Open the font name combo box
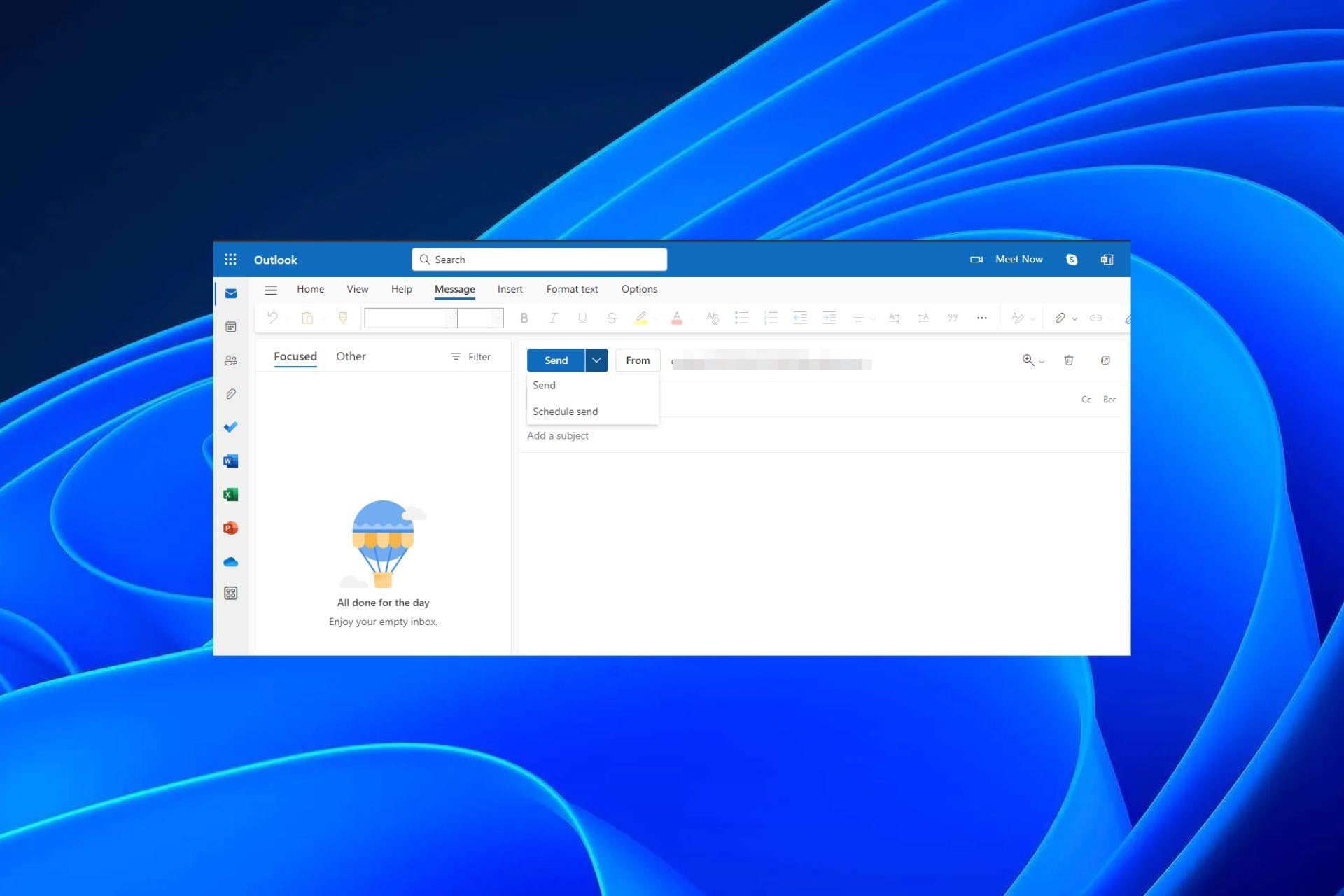Image resolution: width=1344 pixels, height=896 pixels. coord(411,318)
